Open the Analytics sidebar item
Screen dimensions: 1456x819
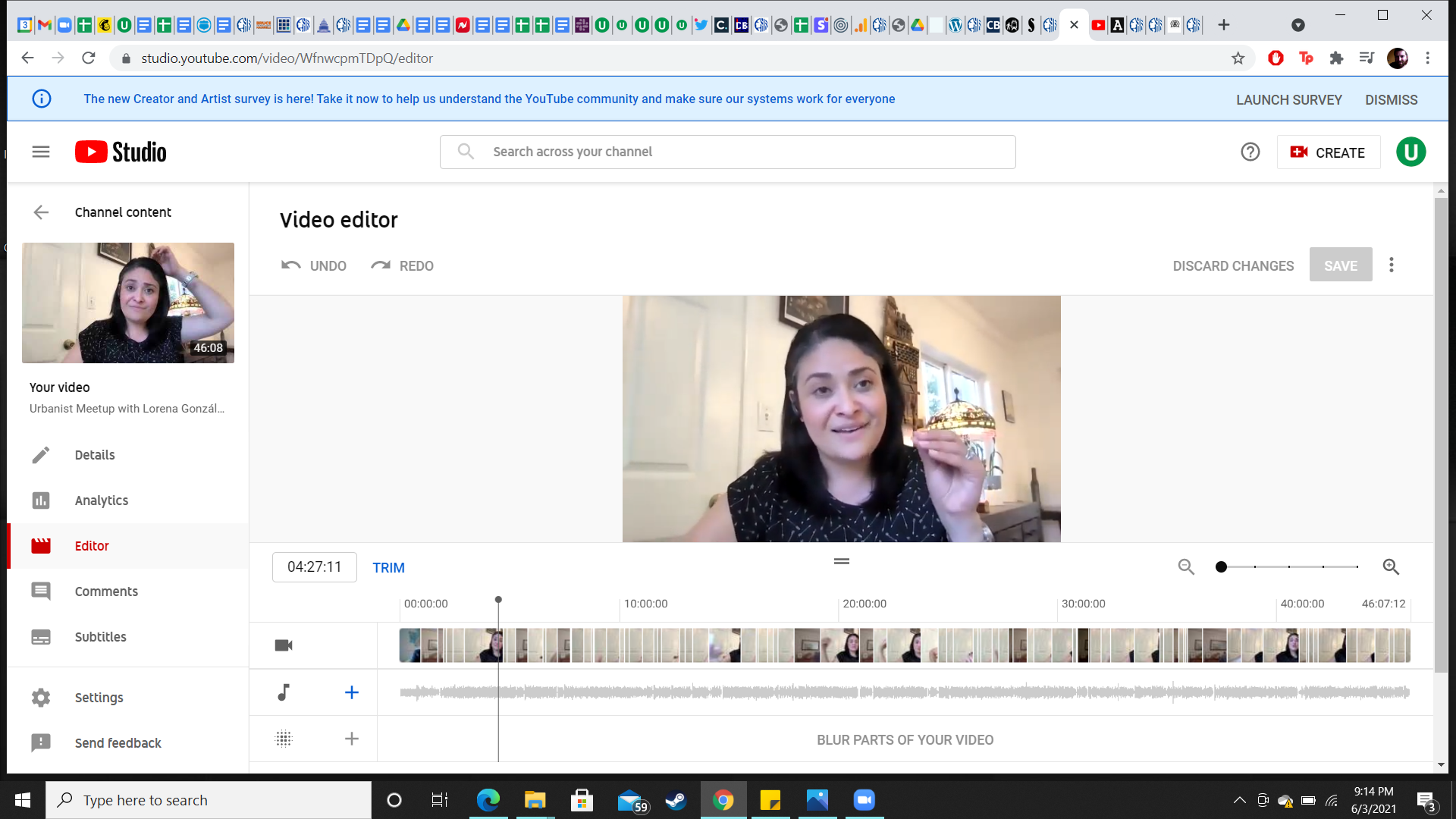(101, 500)
